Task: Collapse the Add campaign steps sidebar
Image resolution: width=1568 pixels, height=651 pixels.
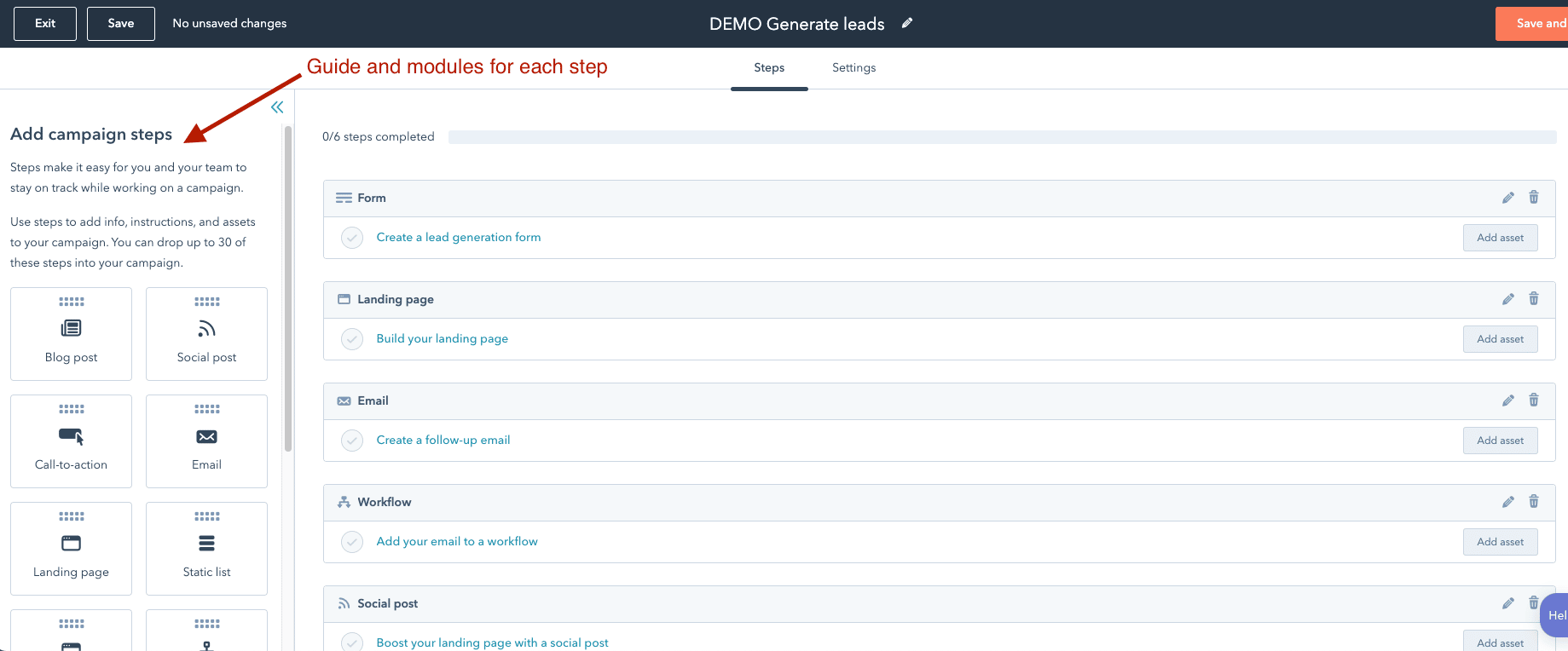Action: tap(277, 107)
